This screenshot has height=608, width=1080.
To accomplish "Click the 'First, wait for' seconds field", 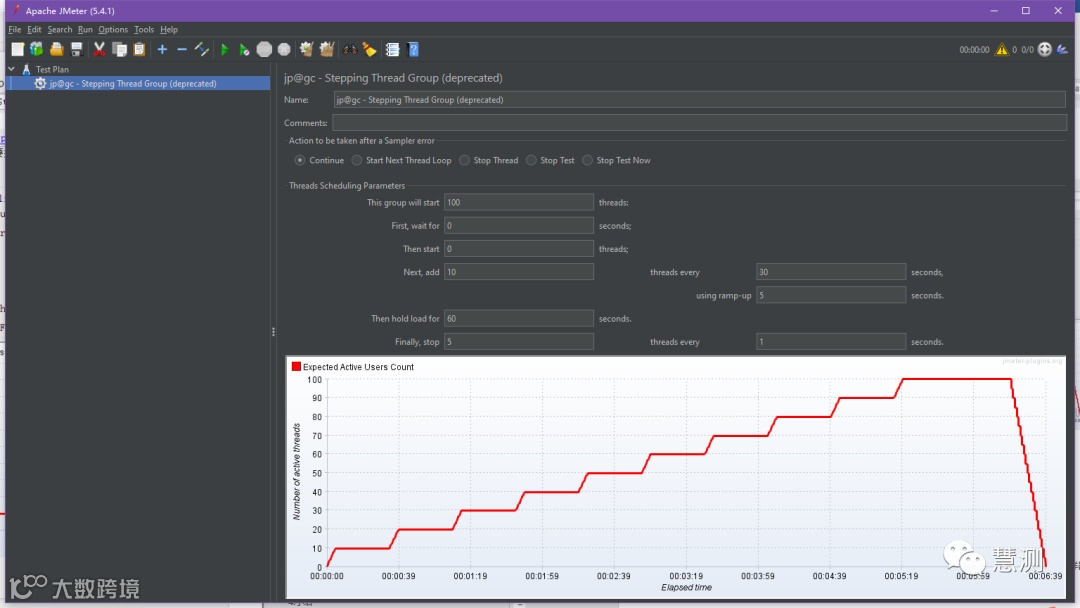I will point(519,226).
